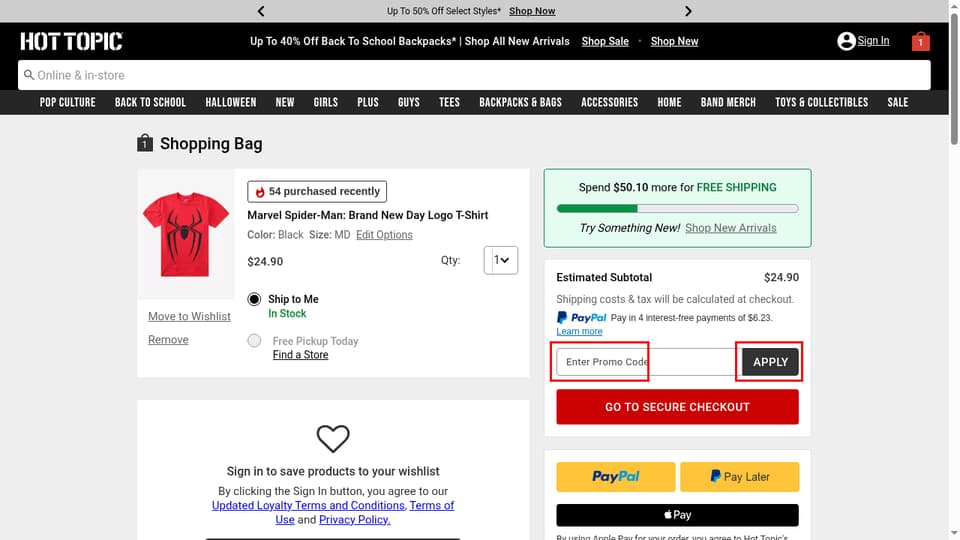Click the Find a Store link
The image size is (960, 540).
click(x=301, y=354)
